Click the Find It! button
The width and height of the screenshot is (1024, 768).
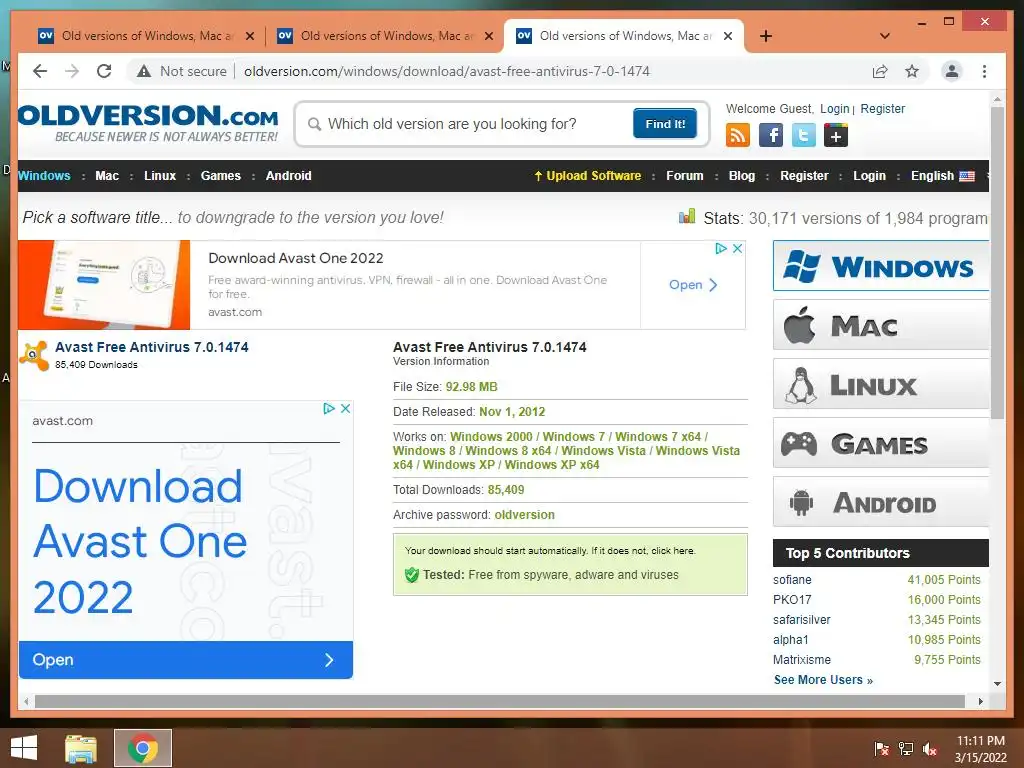pyautogui.click(x=665, y=123)
